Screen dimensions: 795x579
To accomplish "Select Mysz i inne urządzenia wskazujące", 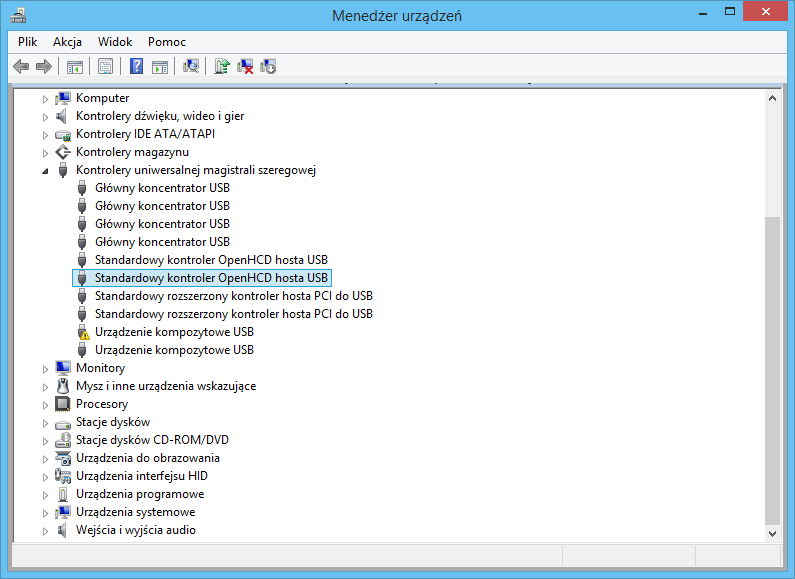I will [x=166, y=386].
